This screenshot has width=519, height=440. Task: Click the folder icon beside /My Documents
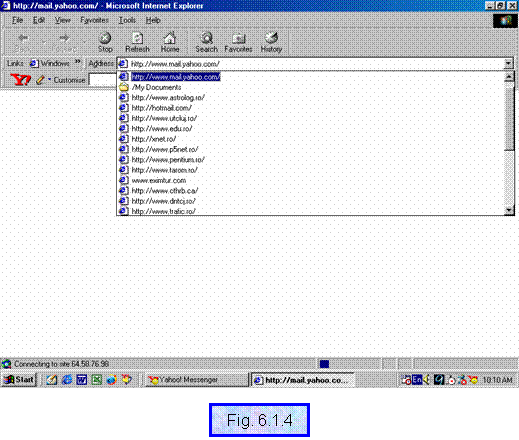(x=124, y=87)
